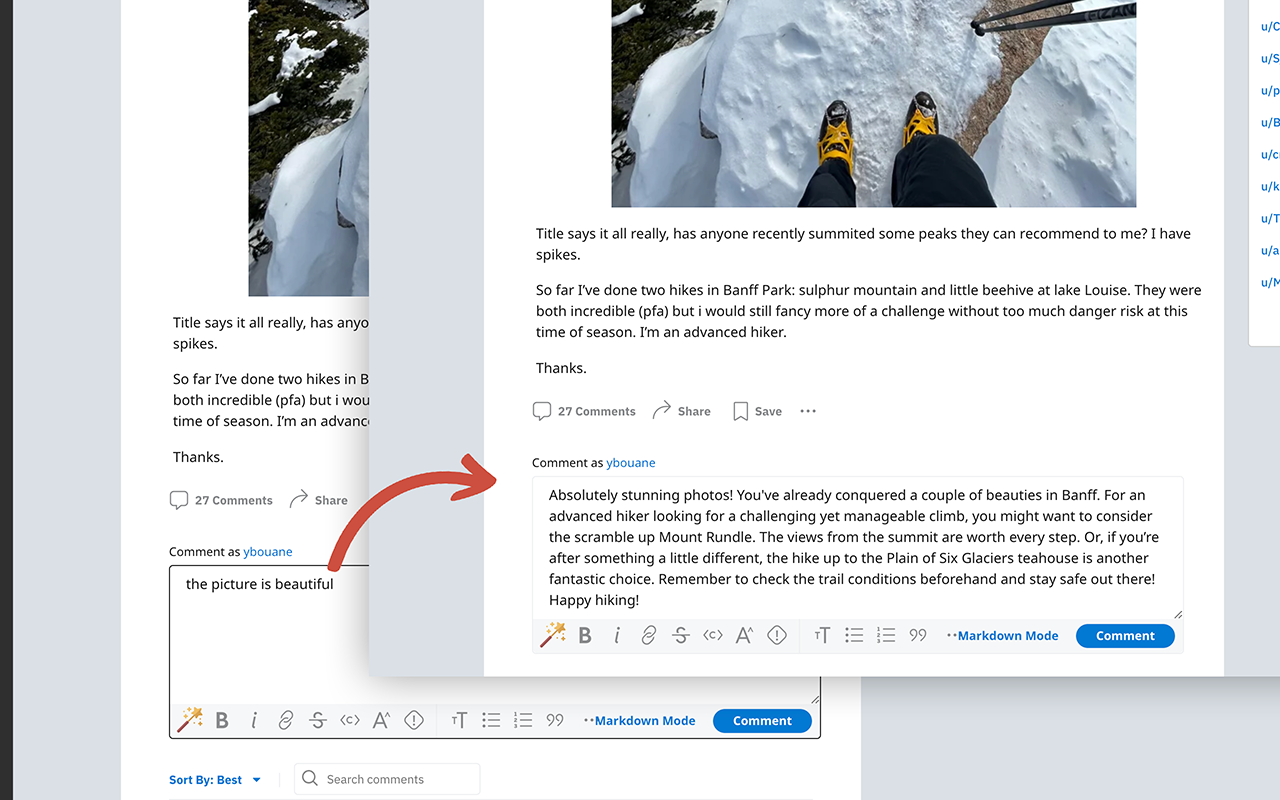This screenshot has height=800, width=1280.
Task: Grab the resize handle of front panel comment box
Action: 1177,614
